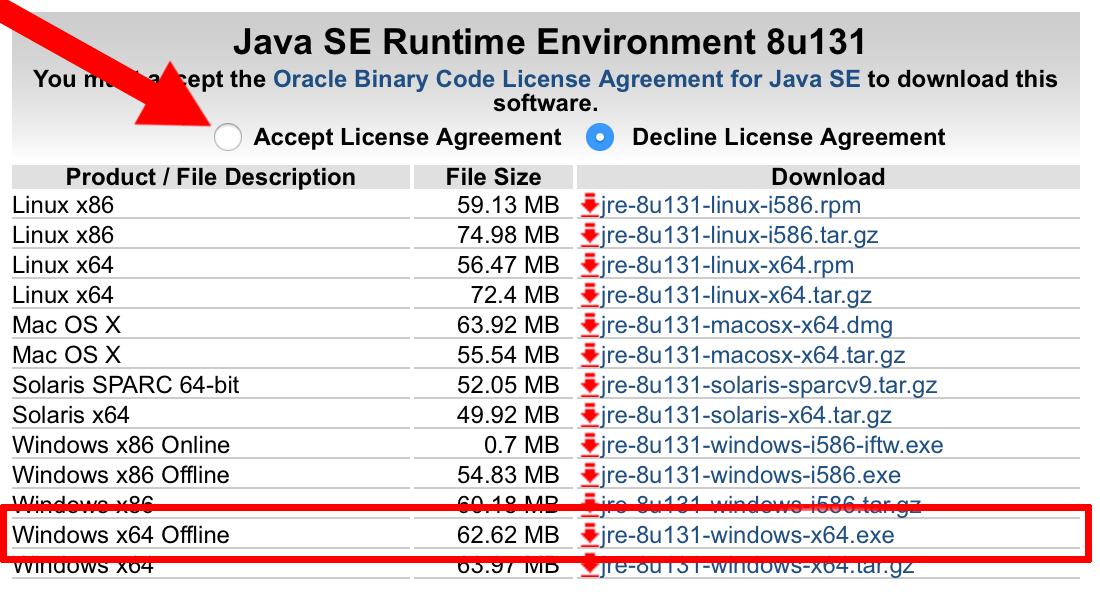Open the Oracle Binary Code License Agreement link
This screenshot has height=602, width=1100.
[566, 79]
